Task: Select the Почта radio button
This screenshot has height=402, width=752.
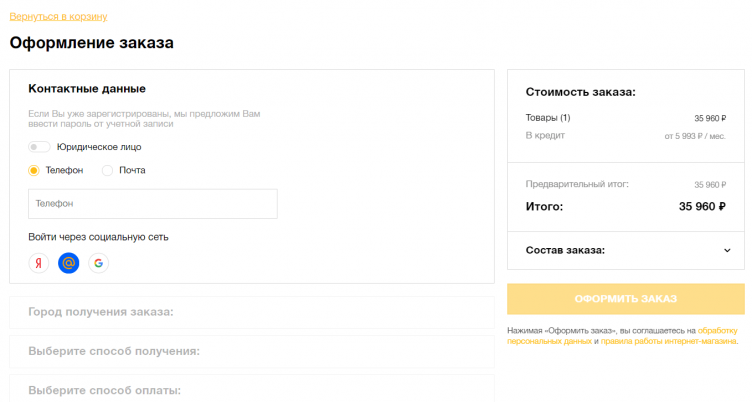Action: coord(107,170)
